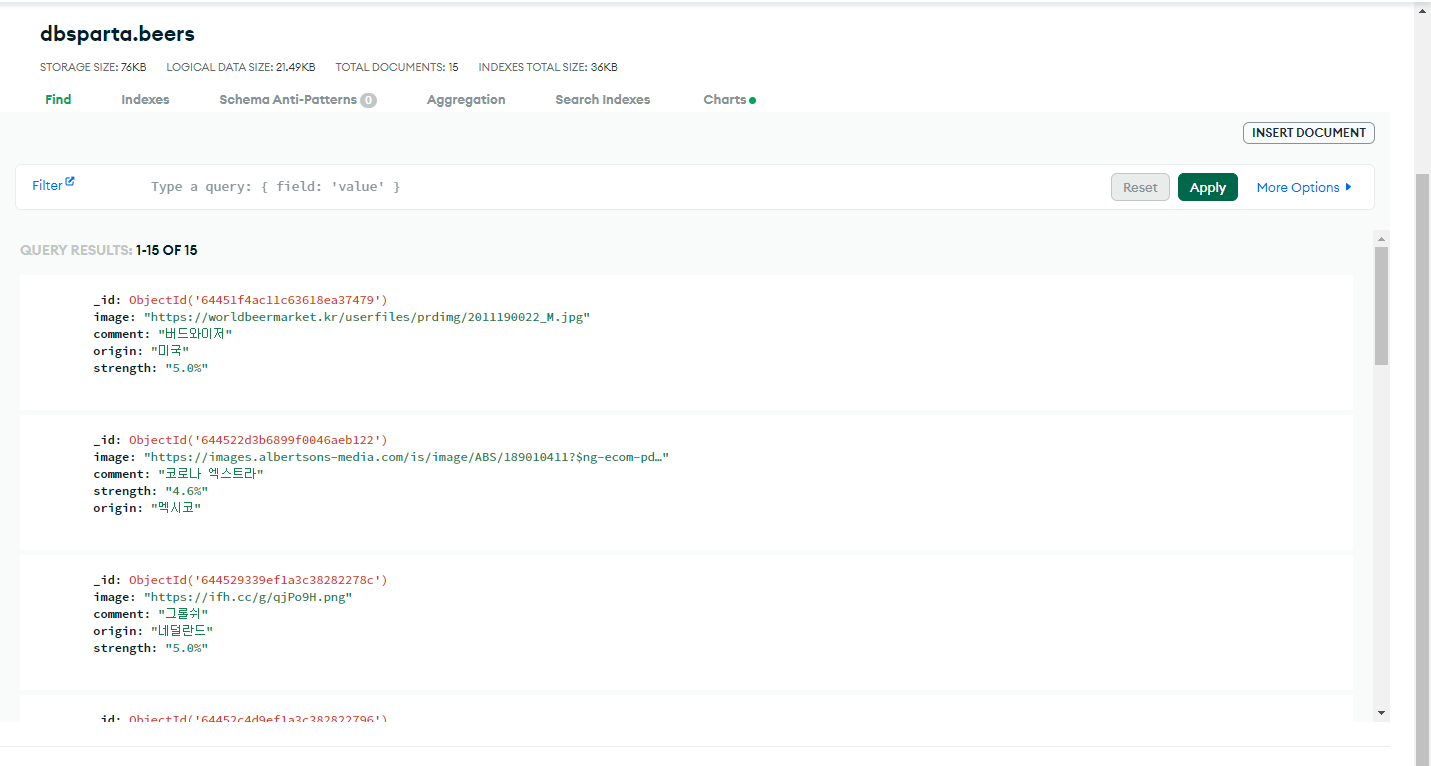This screenshot has width=1431, height=766.
Task: Click the results list scroll-up arrow
Action: [x=1382, y=239]
